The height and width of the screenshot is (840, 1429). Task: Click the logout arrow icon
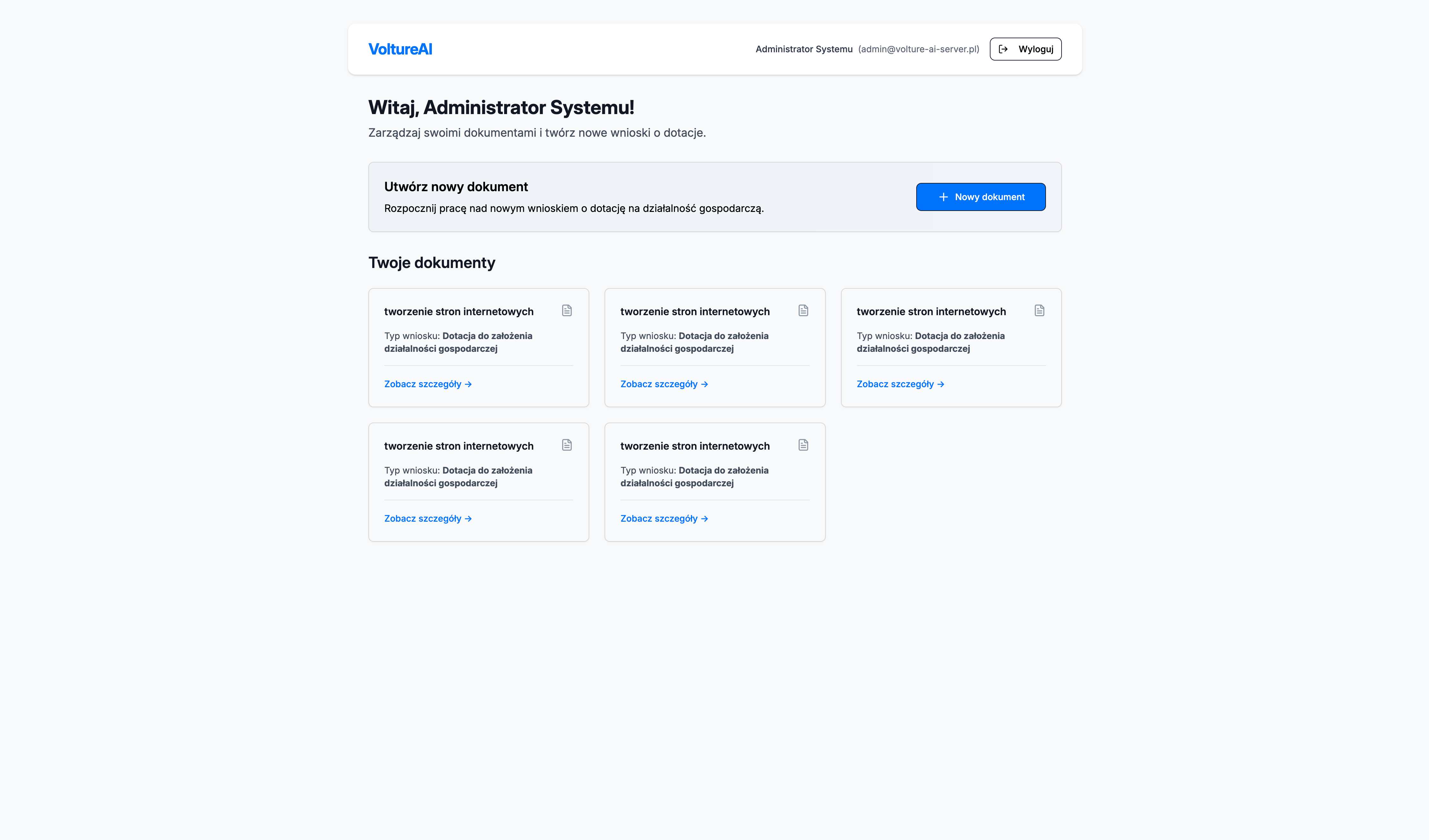pyautogui.click(x=1003, y=49)
